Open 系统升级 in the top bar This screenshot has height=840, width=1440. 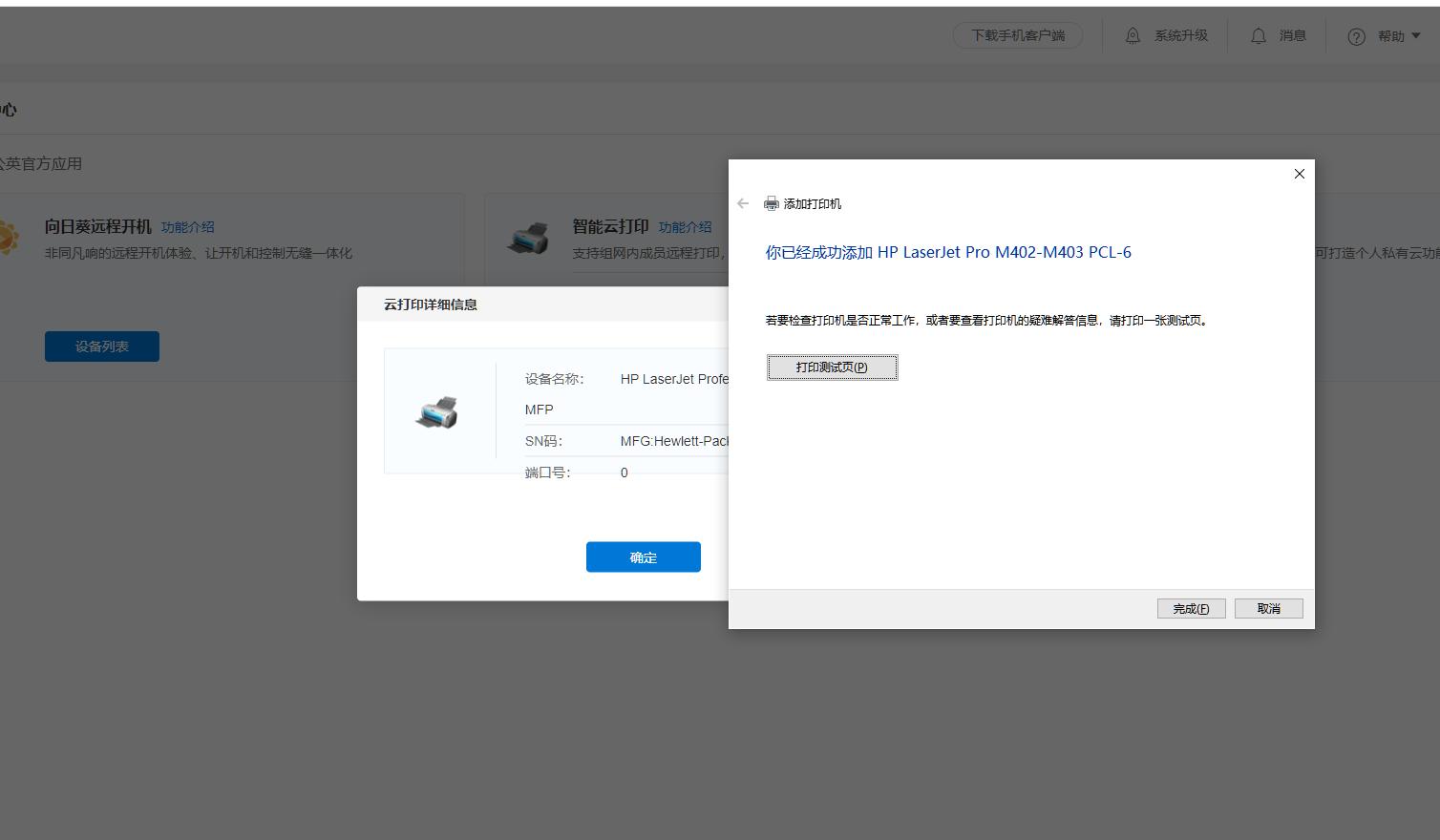pyautogui.click(x=1181, y=35)
